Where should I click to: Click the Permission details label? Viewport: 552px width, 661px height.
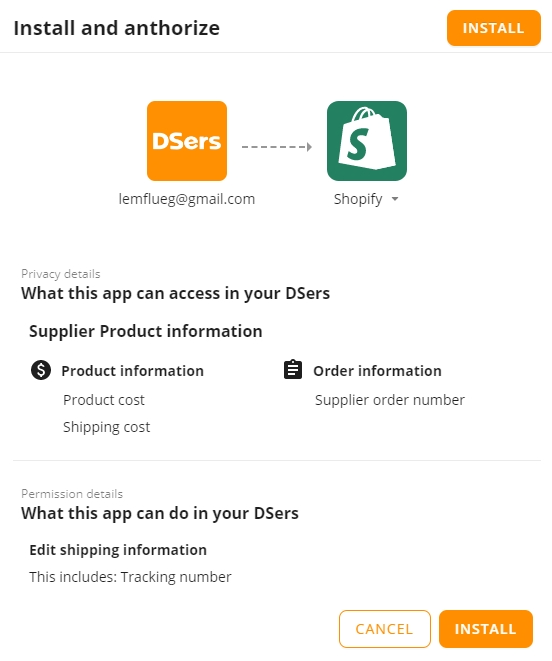tap(72, 494)
